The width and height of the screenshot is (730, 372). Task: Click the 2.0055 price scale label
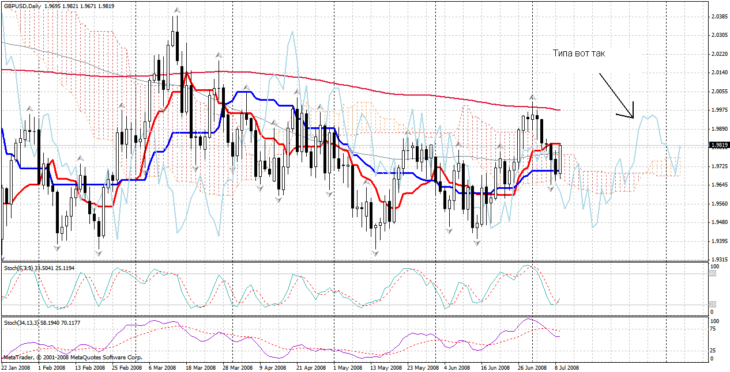pyautogui.click(x=719, y=91)
